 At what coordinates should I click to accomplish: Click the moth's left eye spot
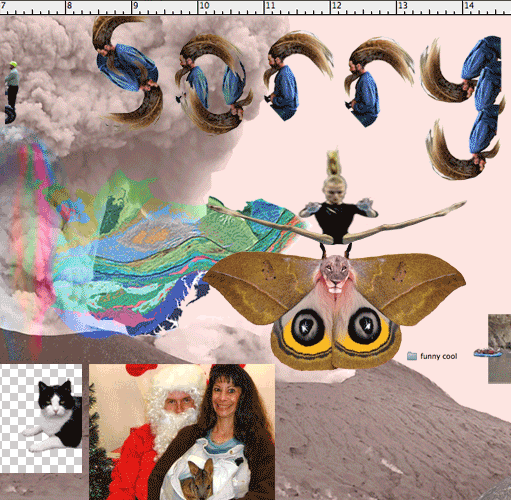pos(308,327)
